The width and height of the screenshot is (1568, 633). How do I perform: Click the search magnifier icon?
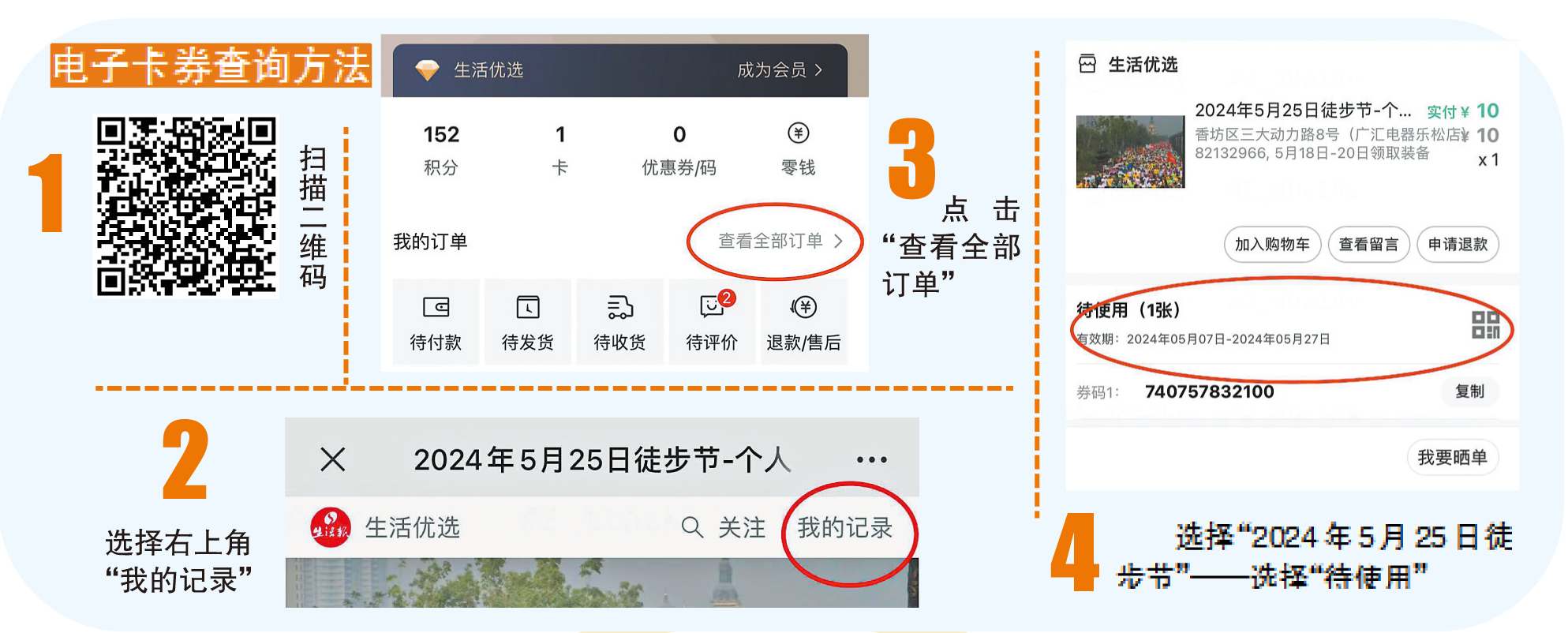(x=692, y=526)
